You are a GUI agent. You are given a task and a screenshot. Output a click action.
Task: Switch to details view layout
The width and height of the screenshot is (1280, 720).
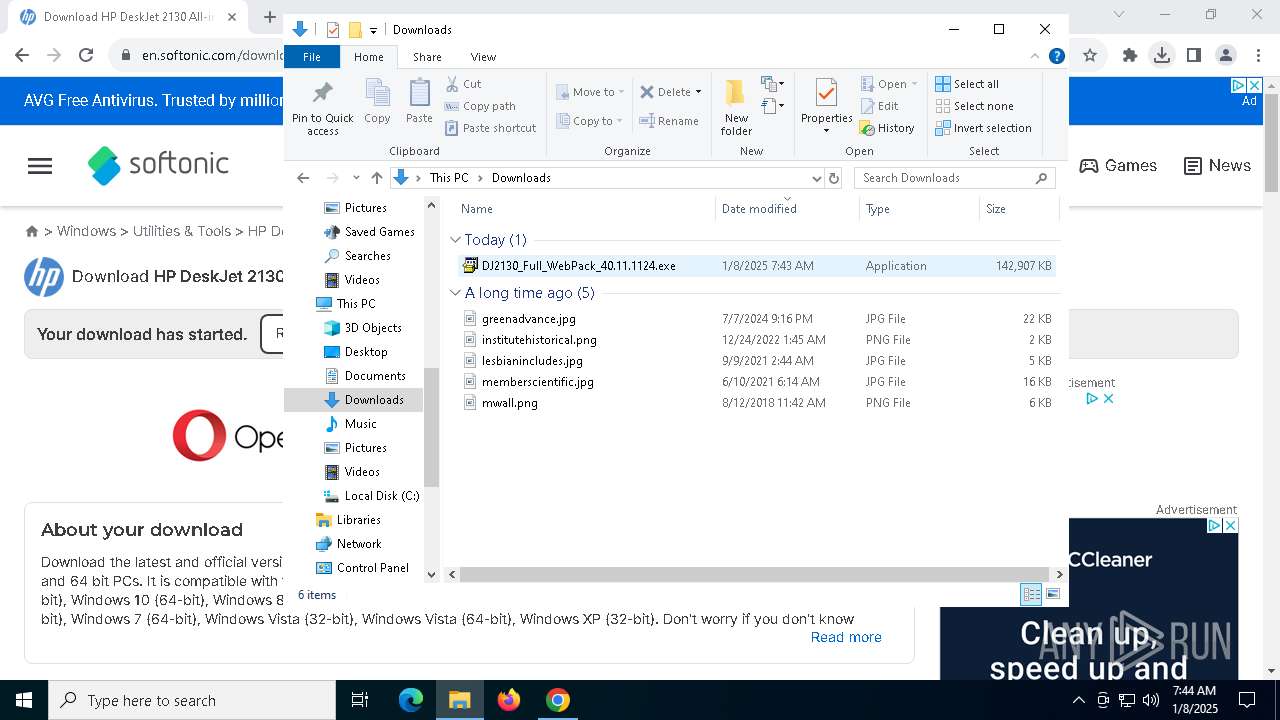1031,594
